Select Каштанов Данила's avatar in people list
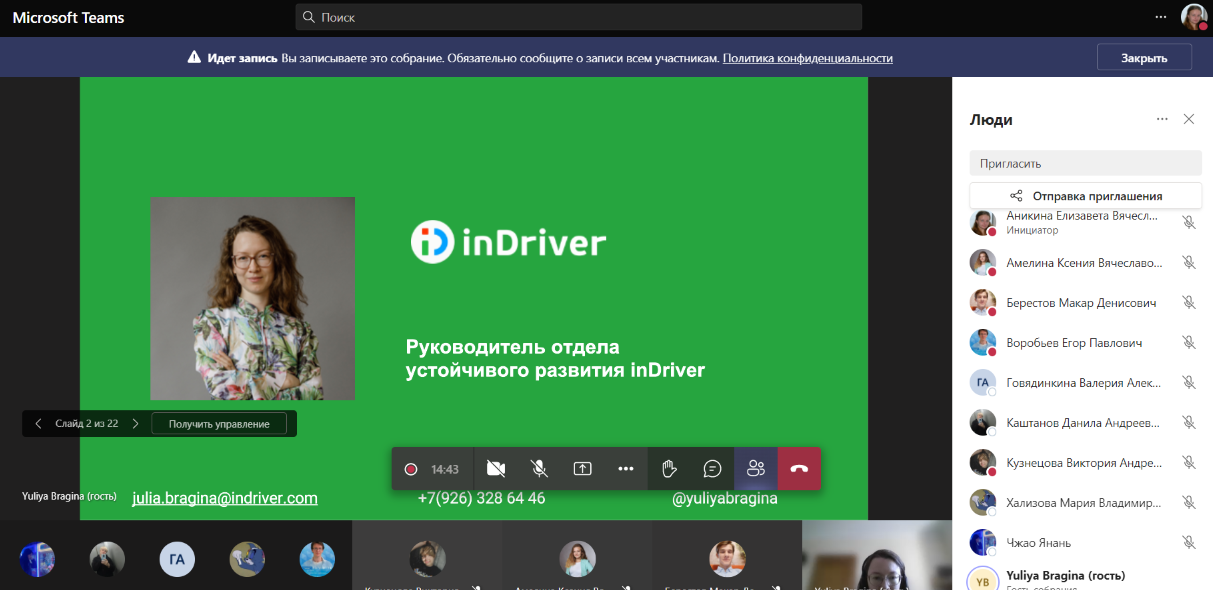This screenshot has width=1213, height=590. pos(983,422)
